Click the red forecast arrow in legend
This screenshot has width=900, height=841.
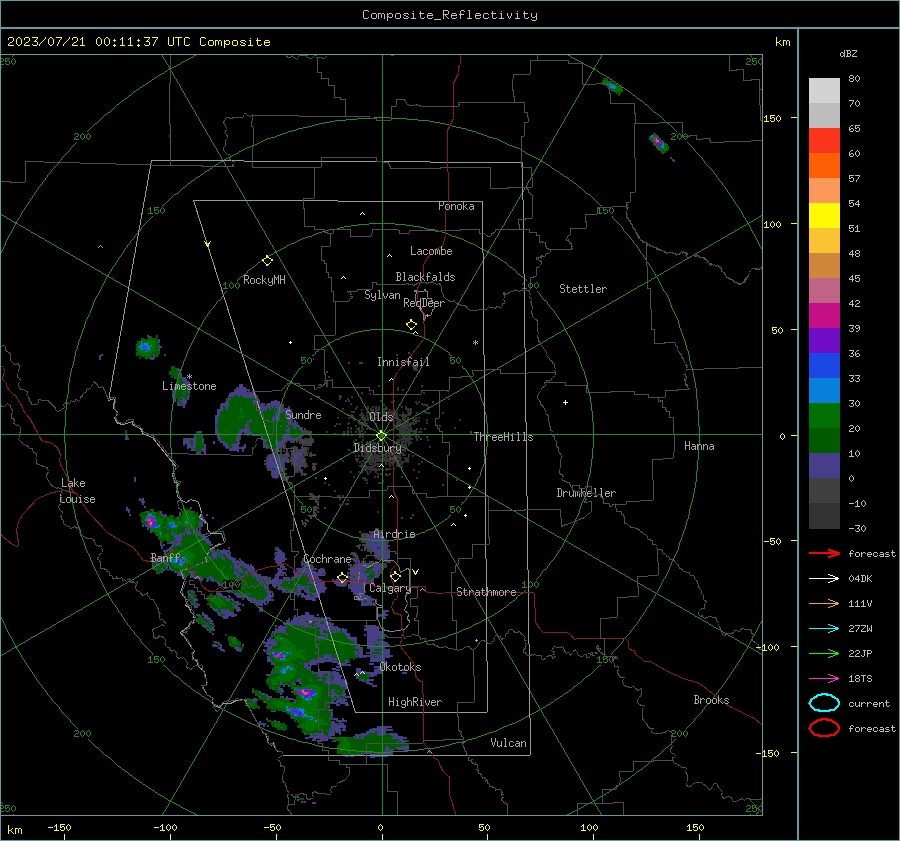[824, 553]
